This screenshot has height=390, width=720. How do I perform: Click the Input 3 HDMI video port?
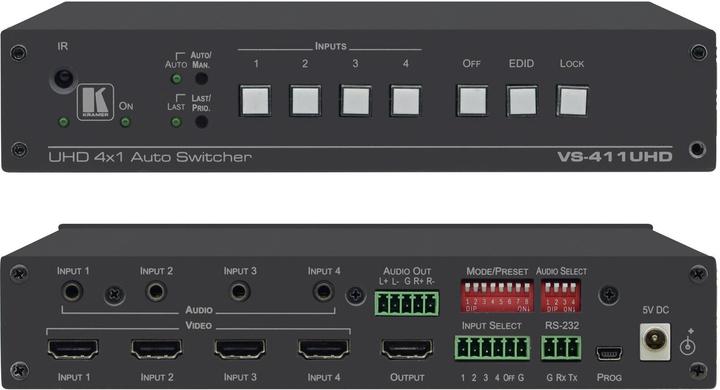pos(240,350)
